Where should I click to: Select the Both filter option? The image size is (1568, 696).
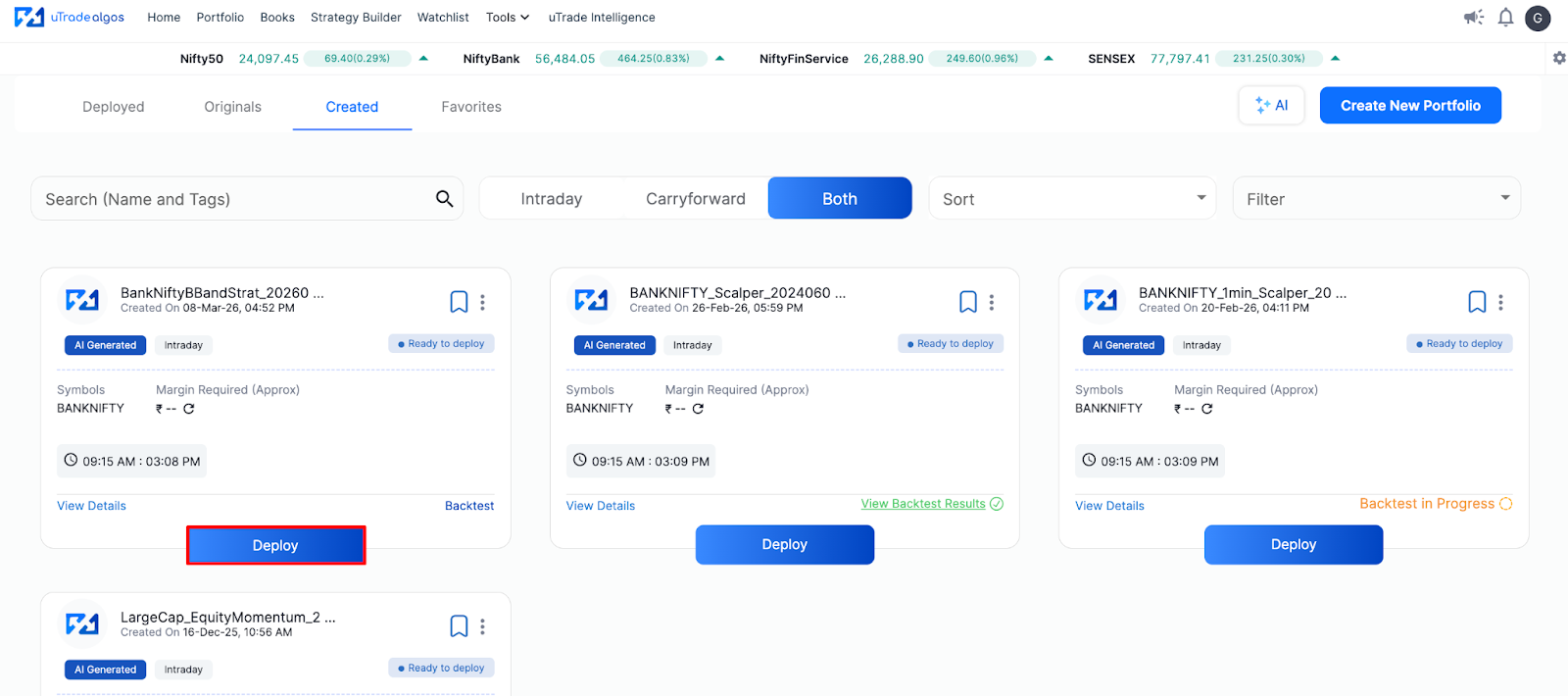840,198
